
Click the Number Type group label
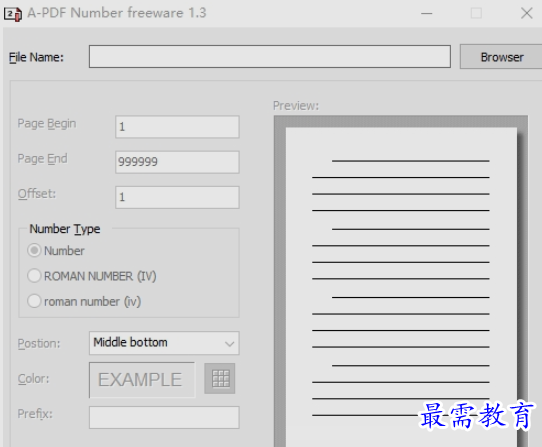coord(65,229)
